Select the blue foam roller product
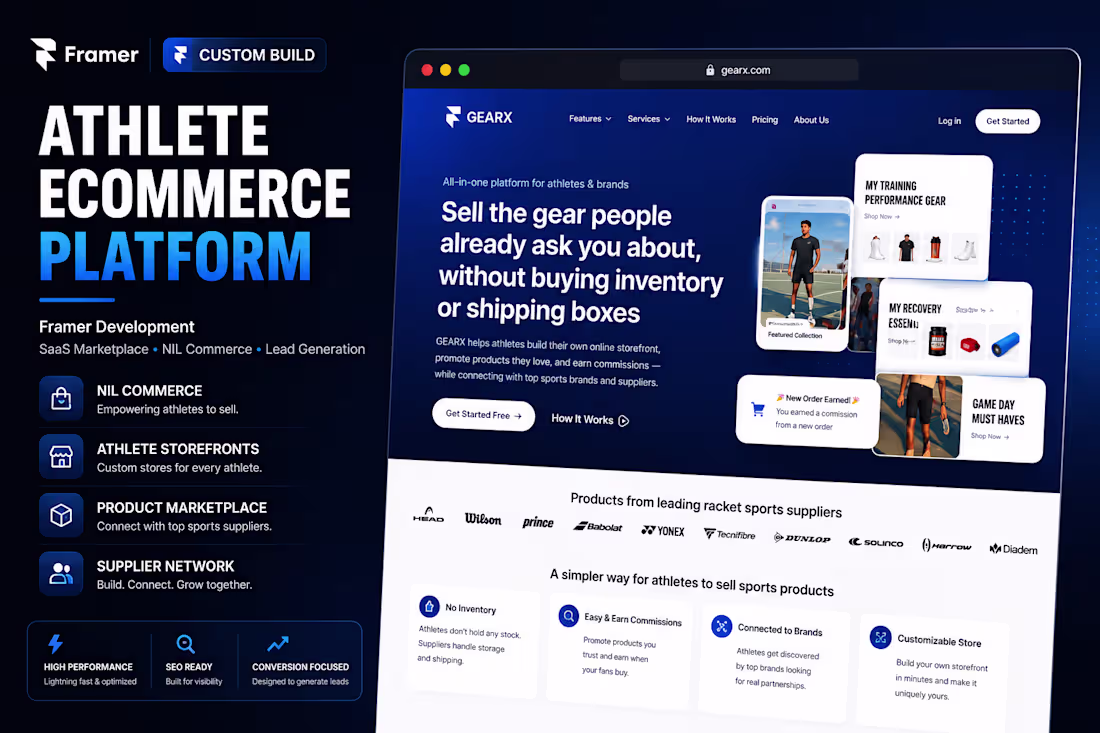1100x733 pixels. tap(1005, 344)
